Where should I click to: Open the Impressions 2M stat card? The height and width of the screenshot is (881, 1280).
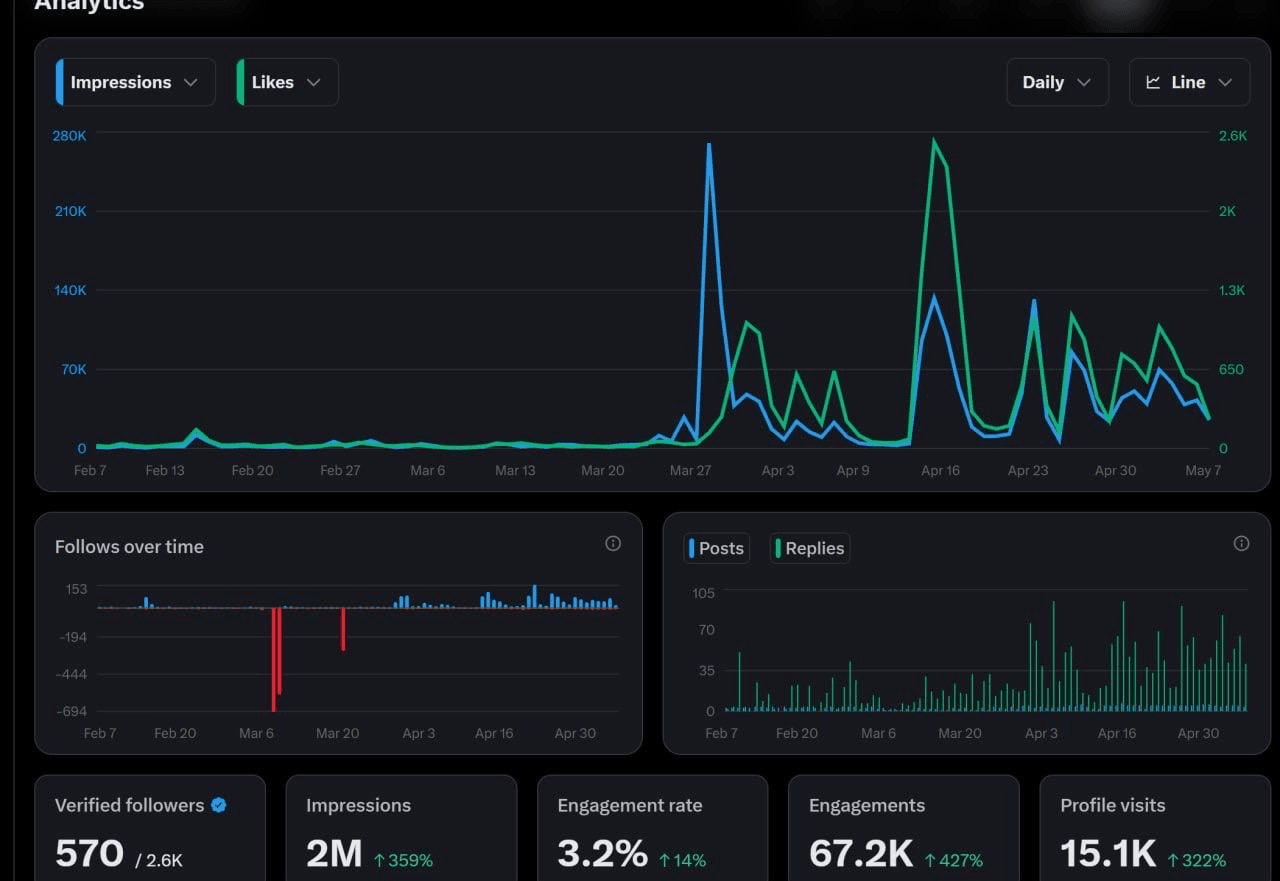(401, 828)
